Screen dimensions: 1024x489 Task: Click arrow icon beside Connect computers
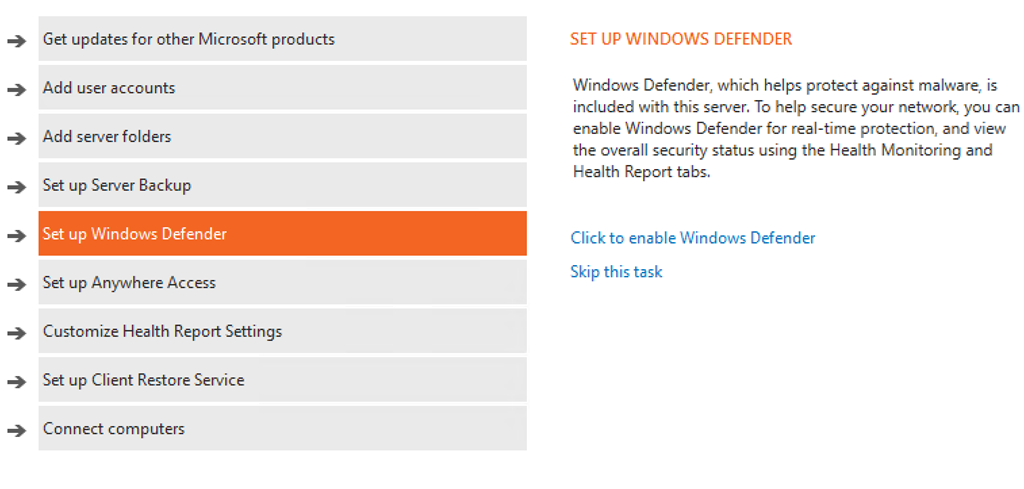16,431
